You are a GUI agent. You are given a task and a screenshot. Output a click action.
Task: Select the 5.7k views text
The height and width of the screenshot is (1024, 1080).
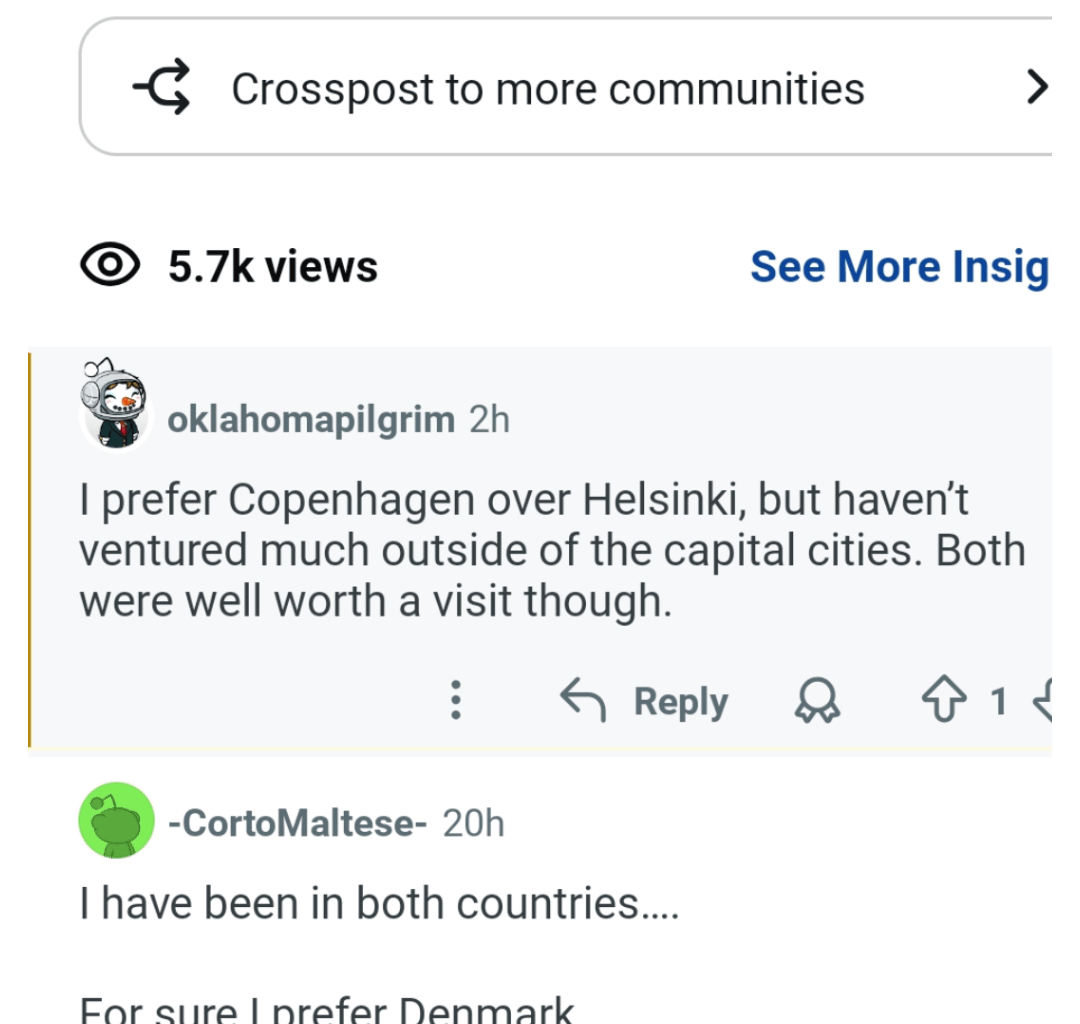[x=272, y=265]
